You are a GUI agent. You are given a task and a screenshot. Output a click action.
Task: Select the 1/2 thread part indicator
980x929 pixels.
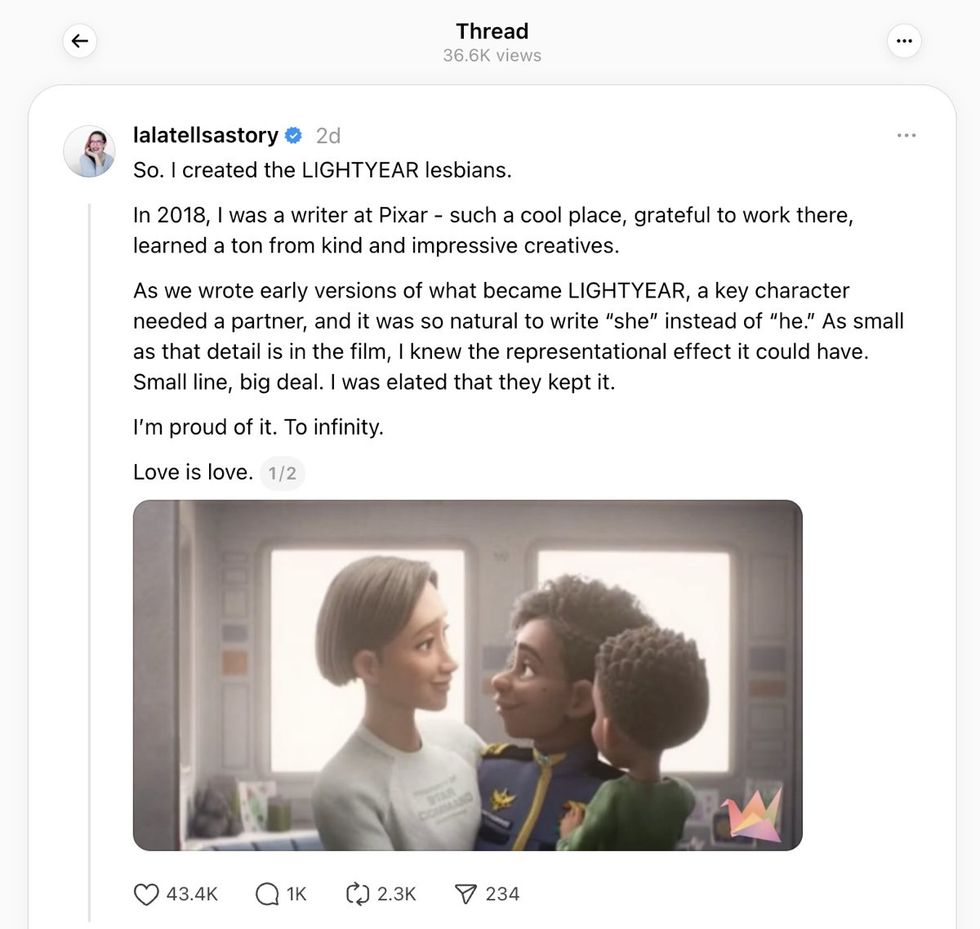tap(282, 473)
